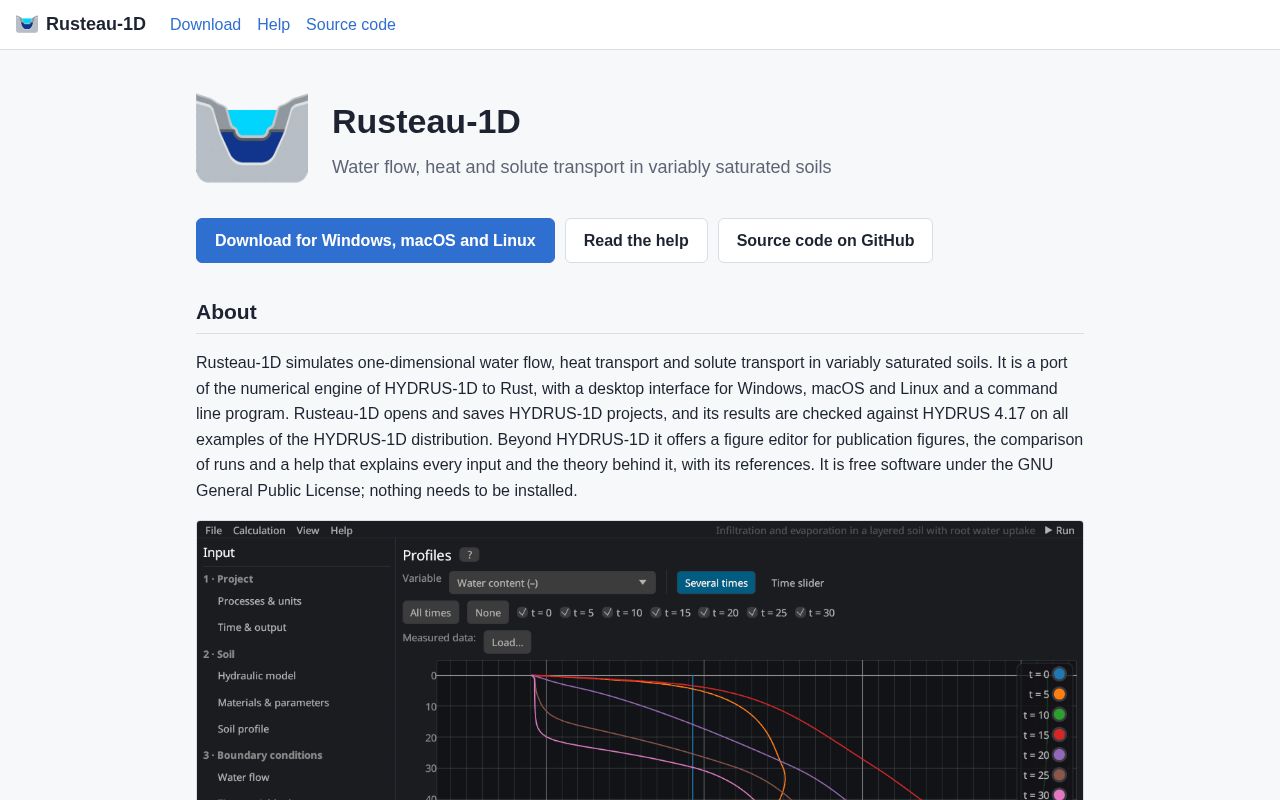Click the large Rusteau-1D app logo
The width and height of the screenshot is (1280, 800).
[252, 138]
